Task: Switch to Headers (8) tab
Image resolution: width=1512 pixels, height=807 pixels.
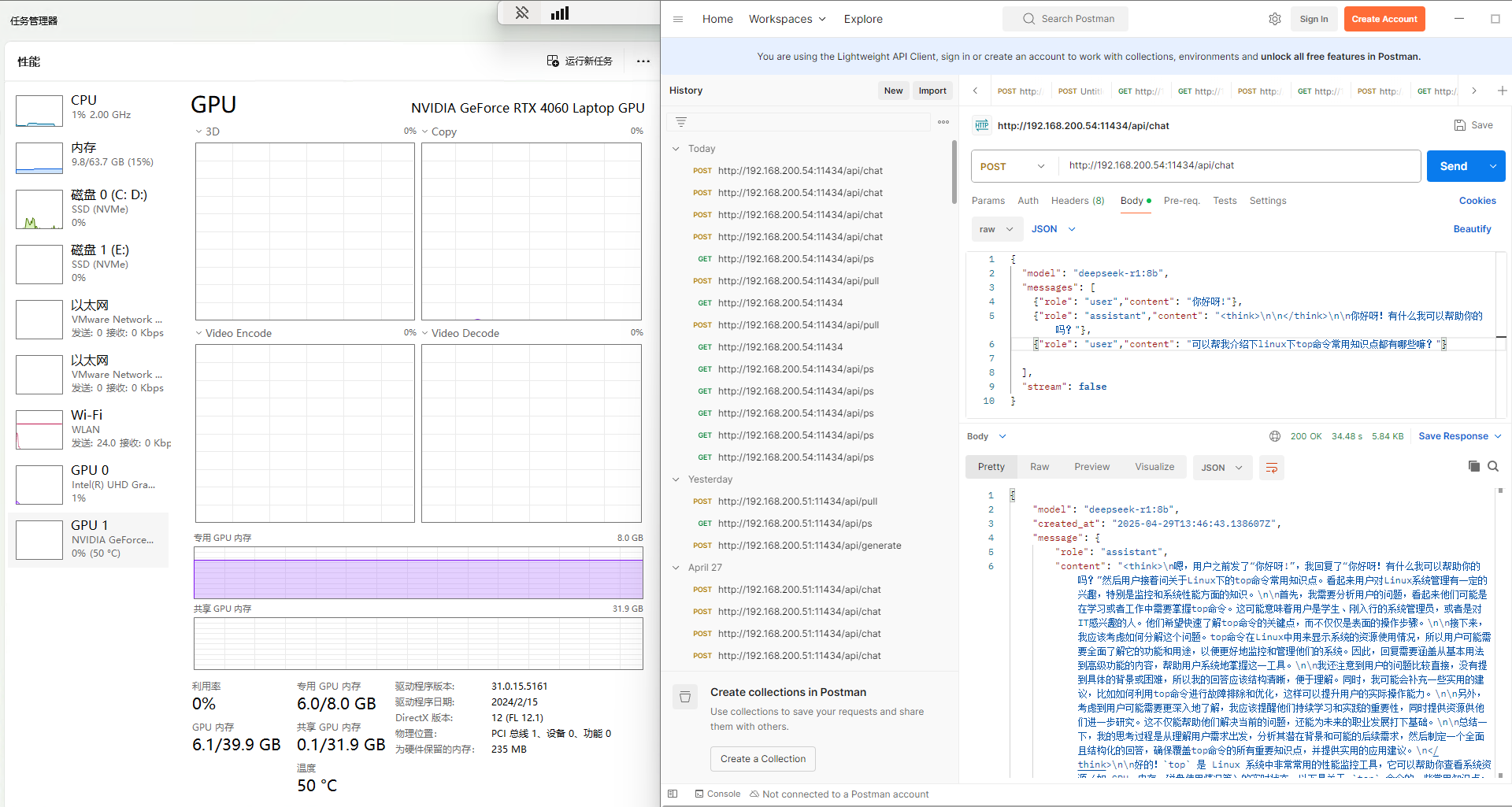Action: [1077, 201]
